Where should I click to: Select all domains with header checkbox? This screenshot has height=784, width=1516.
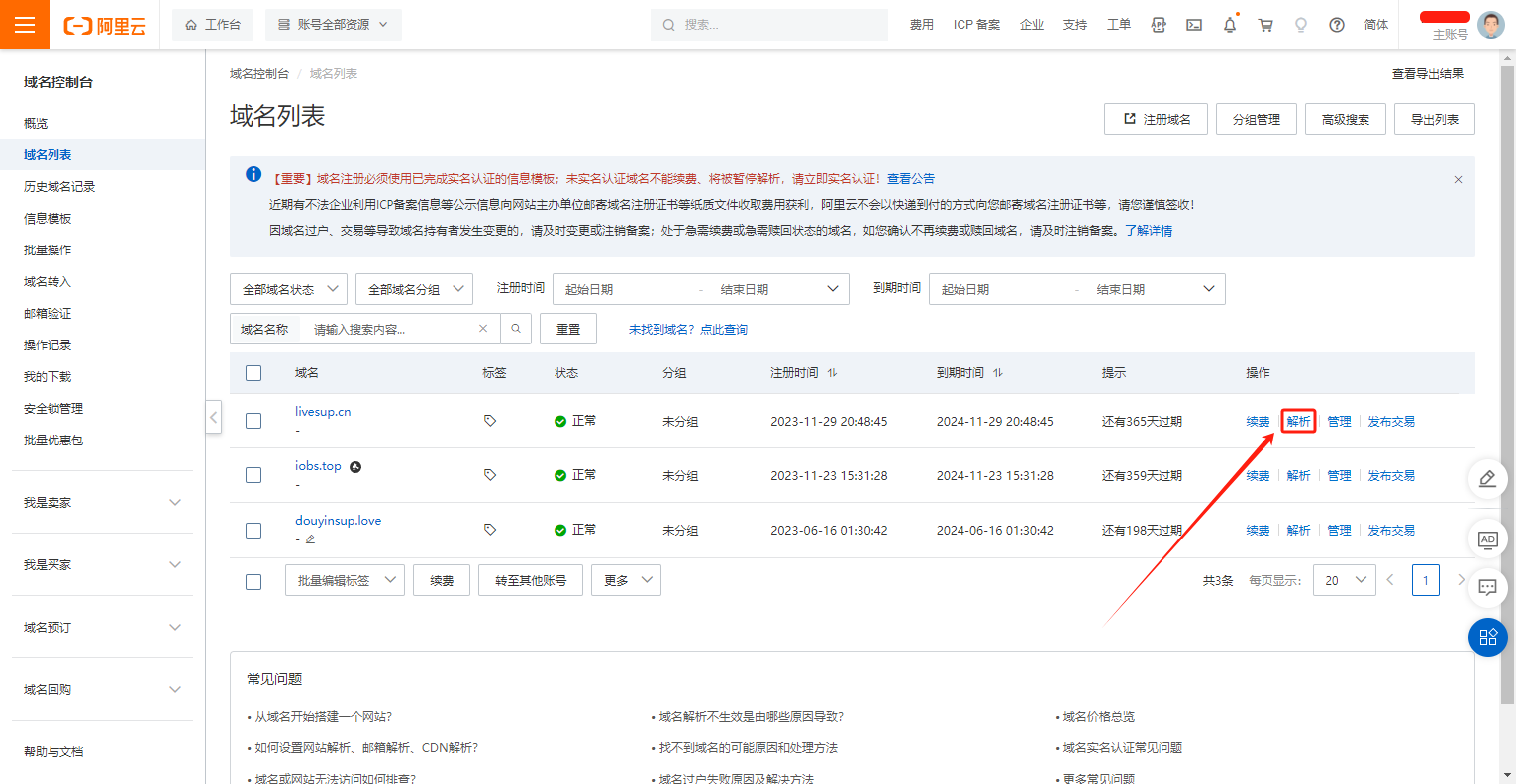253,373
